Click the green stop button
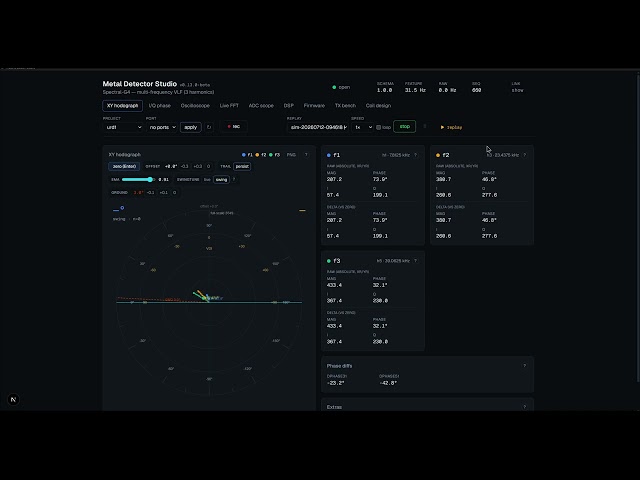This screenshot has height=480, width=640. pos(404,127)
